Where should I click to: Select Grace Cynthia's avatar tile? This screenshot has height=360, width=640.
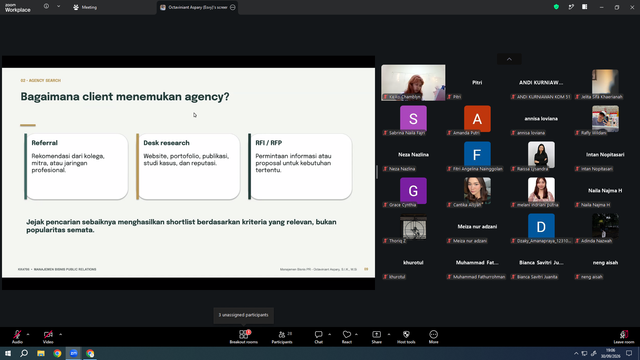(x=413, y=191)
